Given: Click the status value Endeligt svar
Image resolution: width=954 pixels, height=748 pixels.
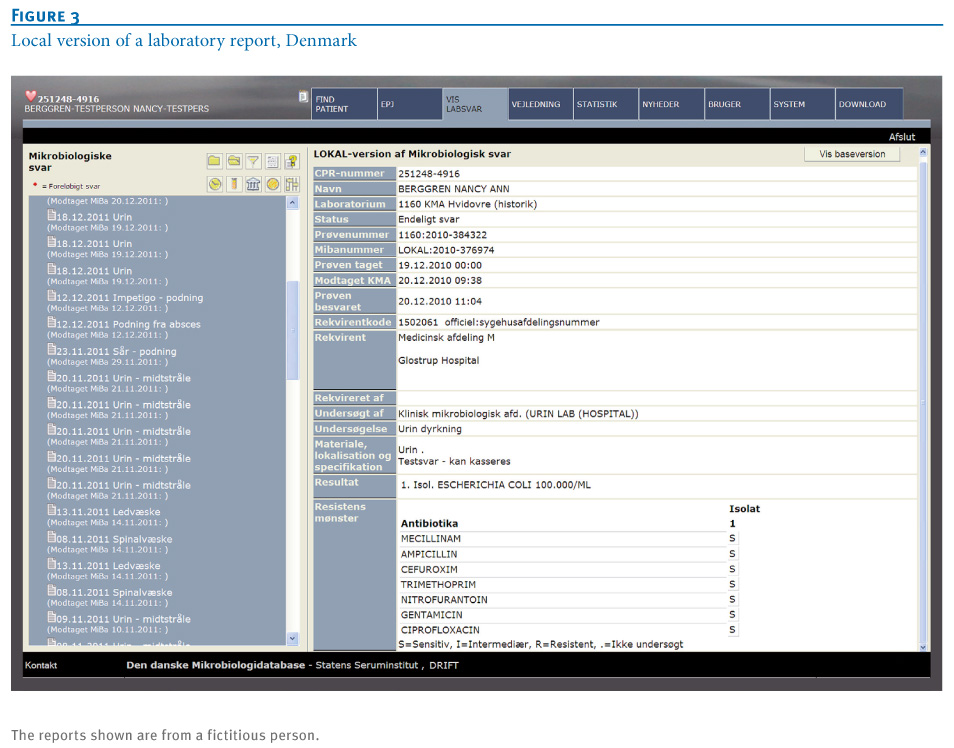Looking at the screenshot, I should [429, 220].
